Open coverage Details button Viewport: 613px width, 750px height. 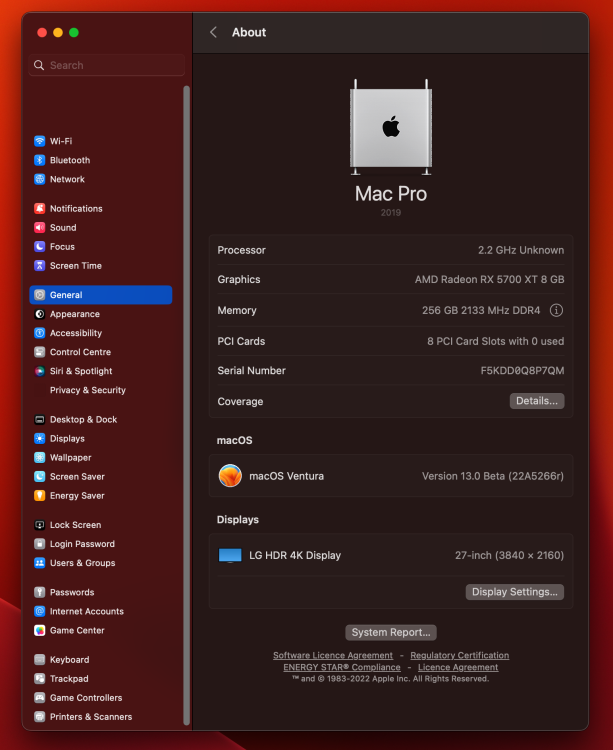[x=536, y=401]
